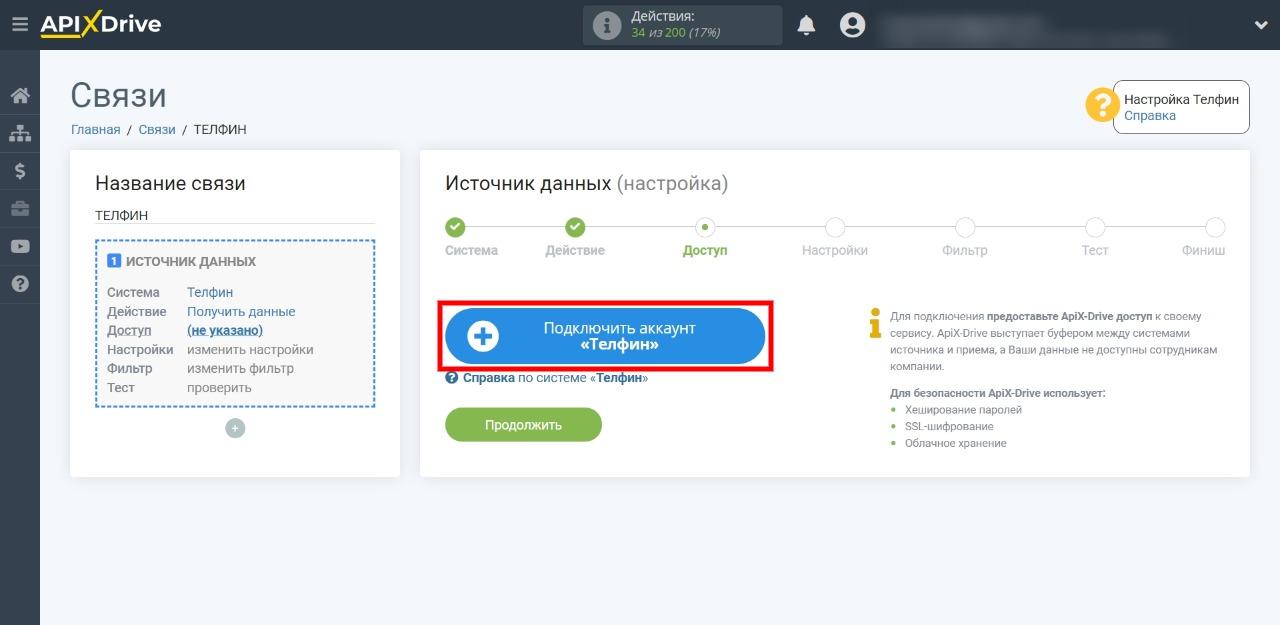Open the notifications bell

click(x=806, y=25)
